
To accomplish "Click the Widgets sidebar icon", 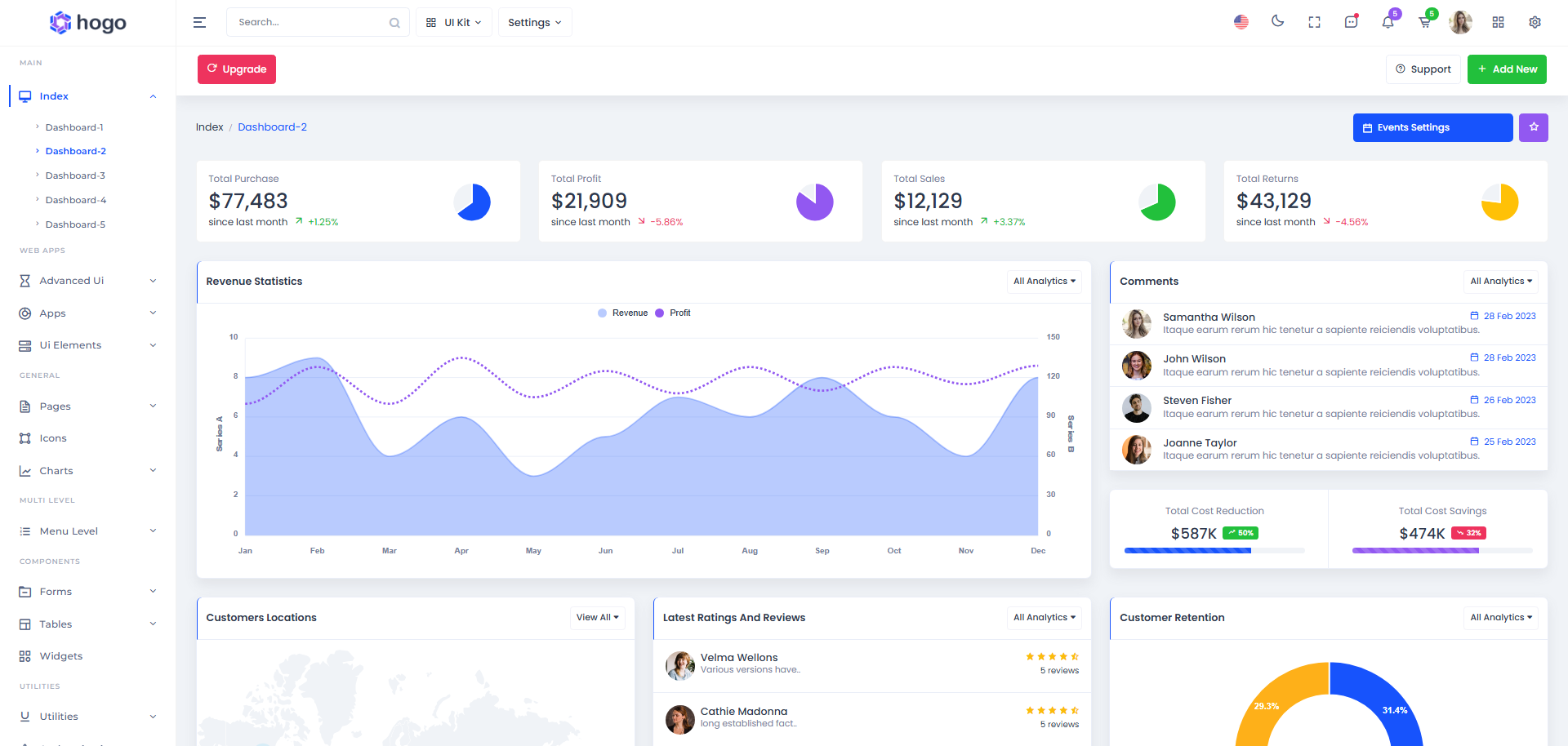I will tap(25, 656).
